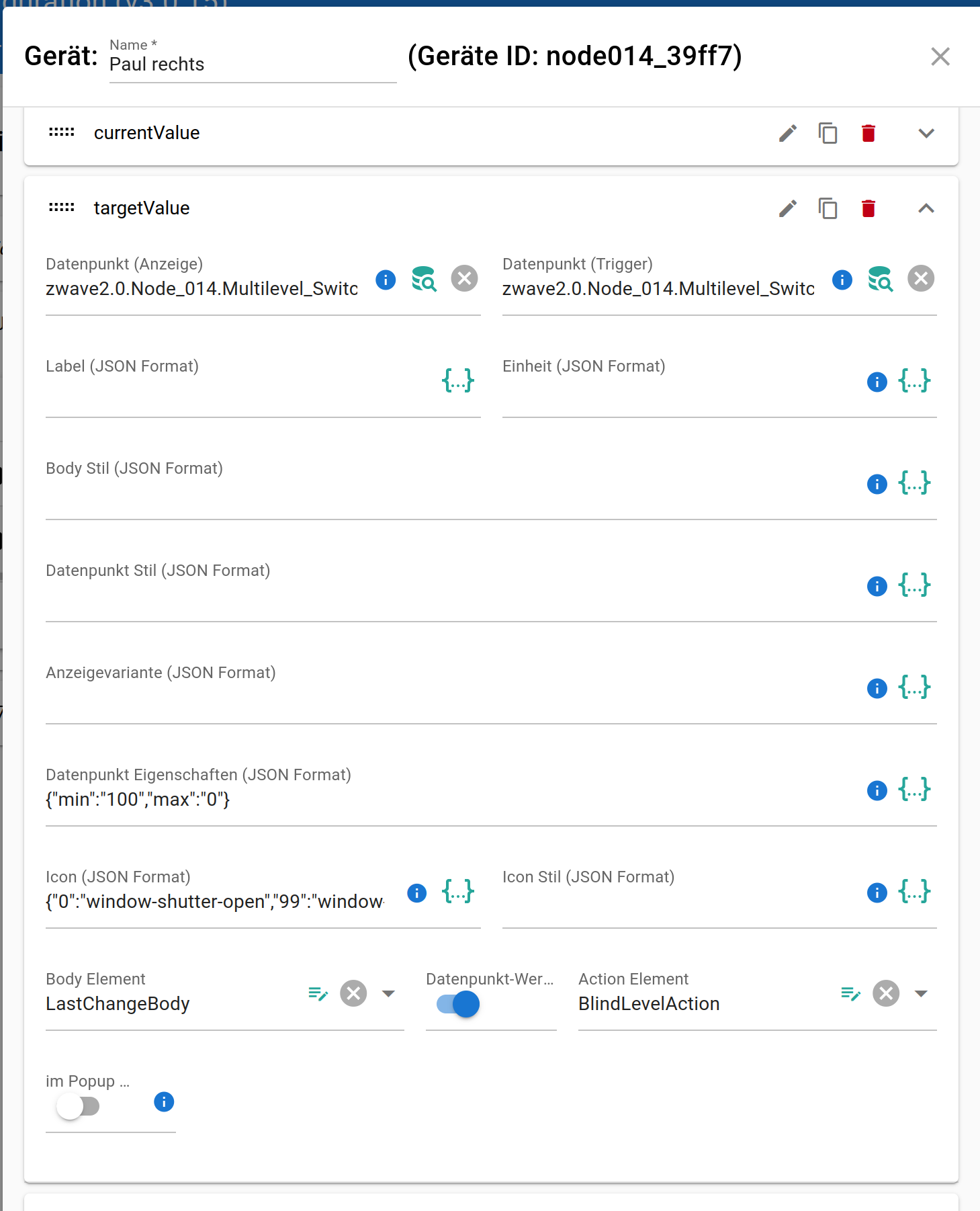Screen dimensions: 980x1211
Task: Show info for Einheit field
Action: click(x=877, y=382)
